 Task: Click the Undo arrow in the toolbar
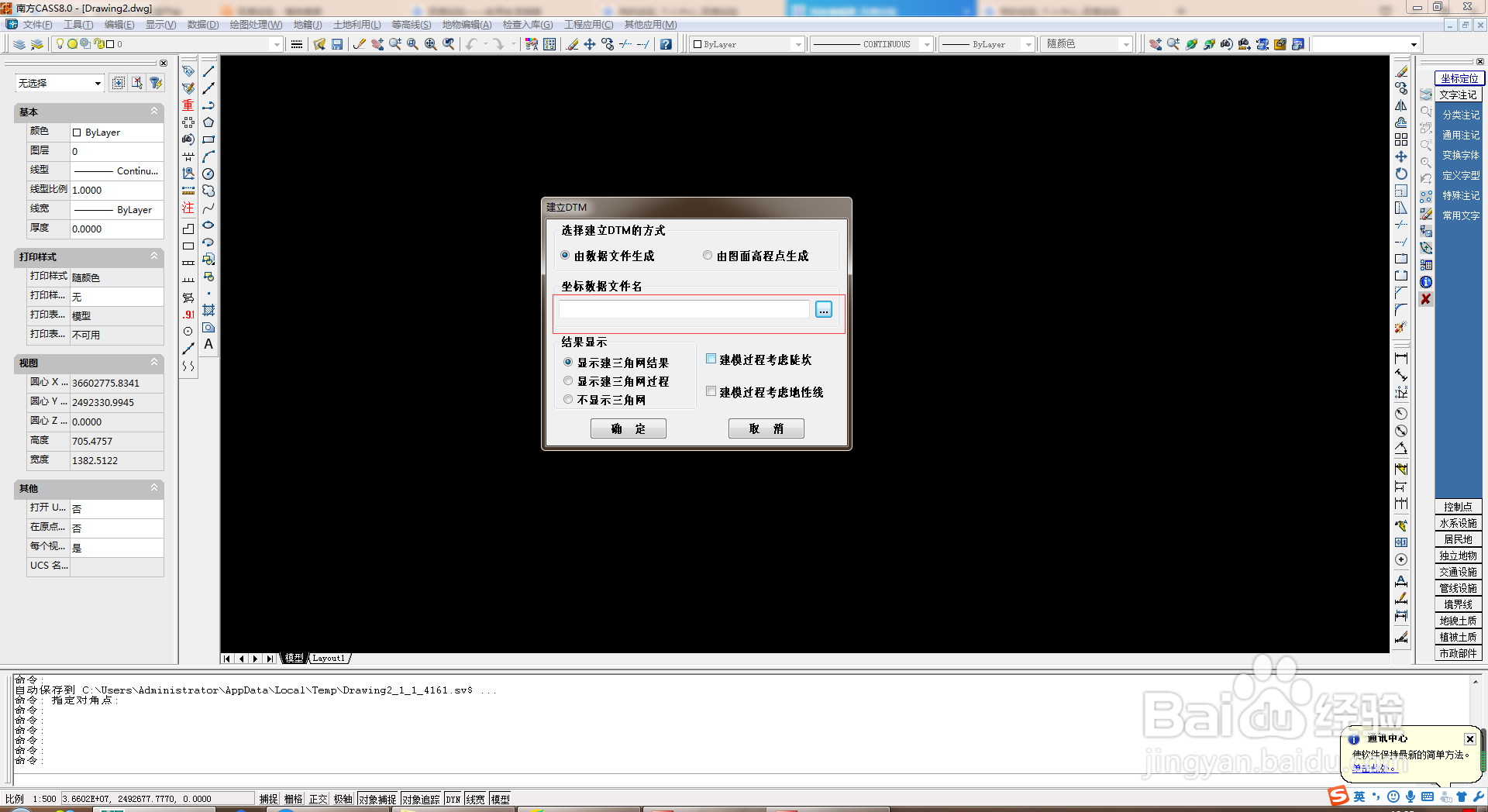pos(471,44)
